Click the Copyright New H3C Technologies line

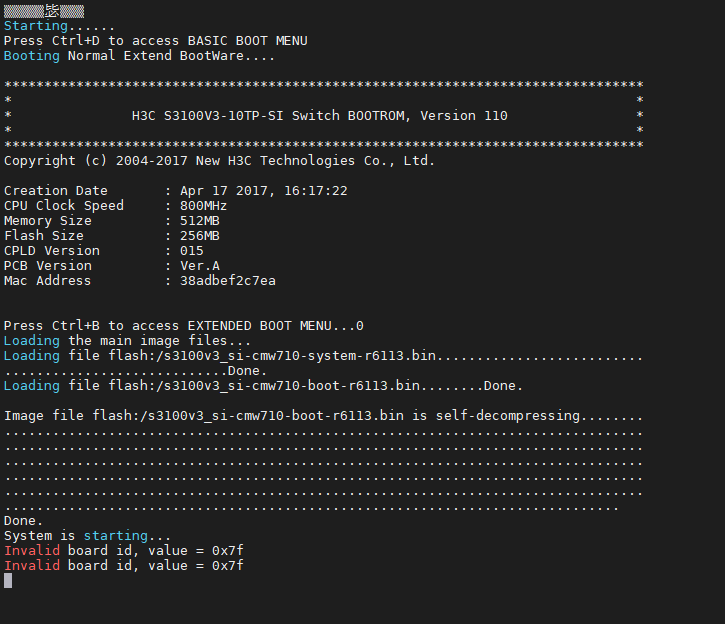220,161
